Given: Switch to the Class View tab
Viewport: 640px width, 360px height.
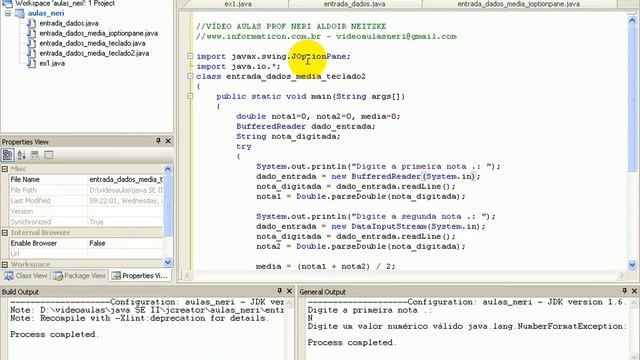Looking at the screenshot, I should [26, 276].
